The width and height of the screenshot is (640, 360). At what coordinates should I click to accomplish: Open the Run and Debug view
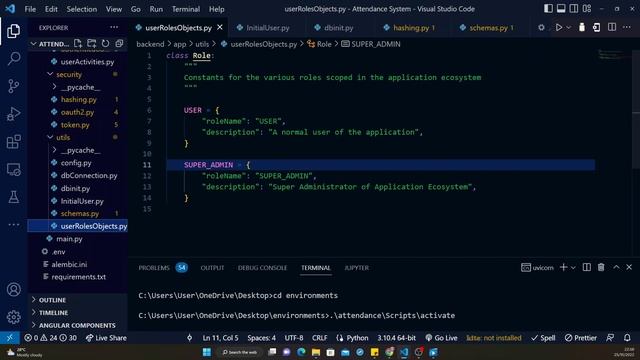tap(13, 114)
